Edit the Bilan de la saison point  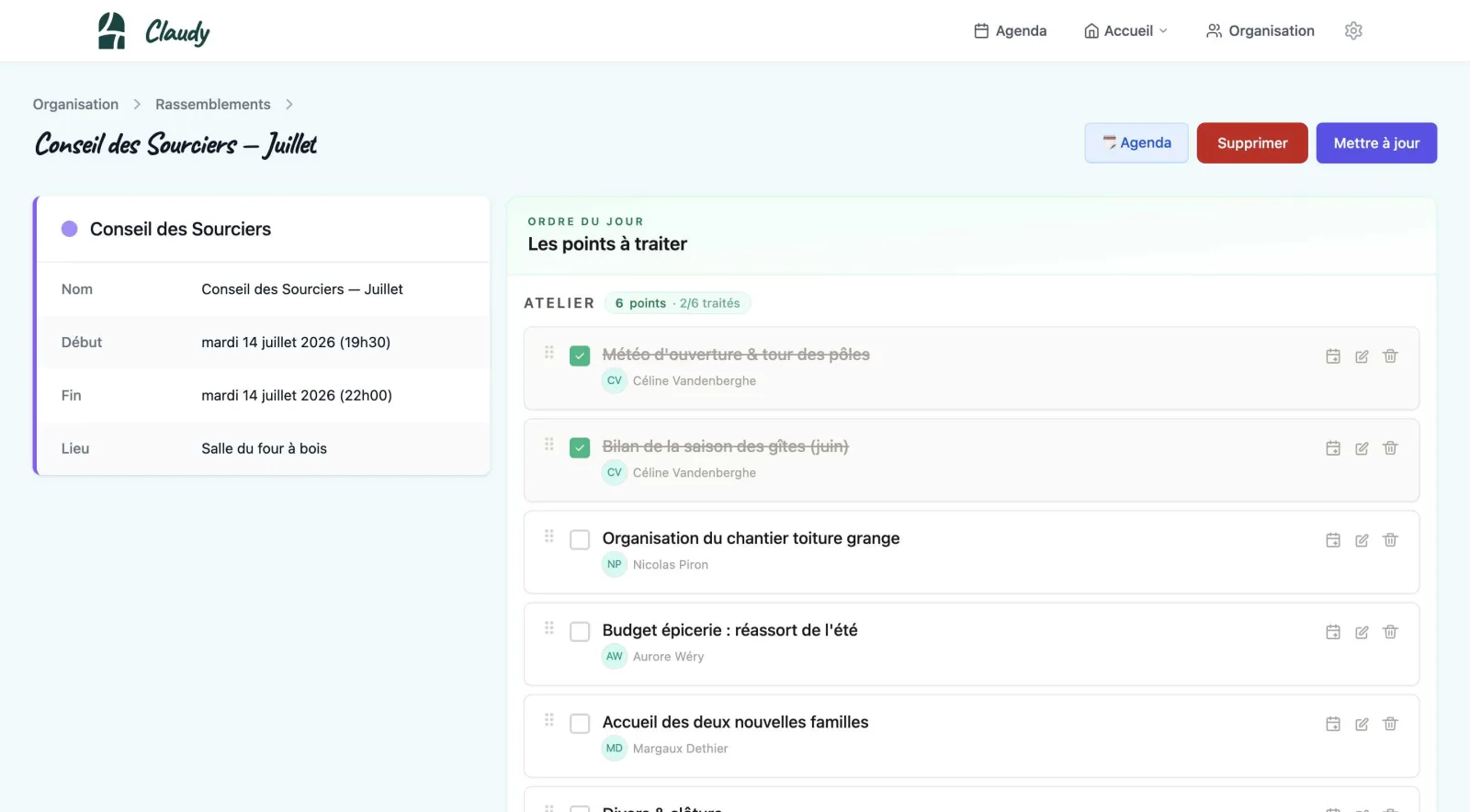click(1362, 448)
